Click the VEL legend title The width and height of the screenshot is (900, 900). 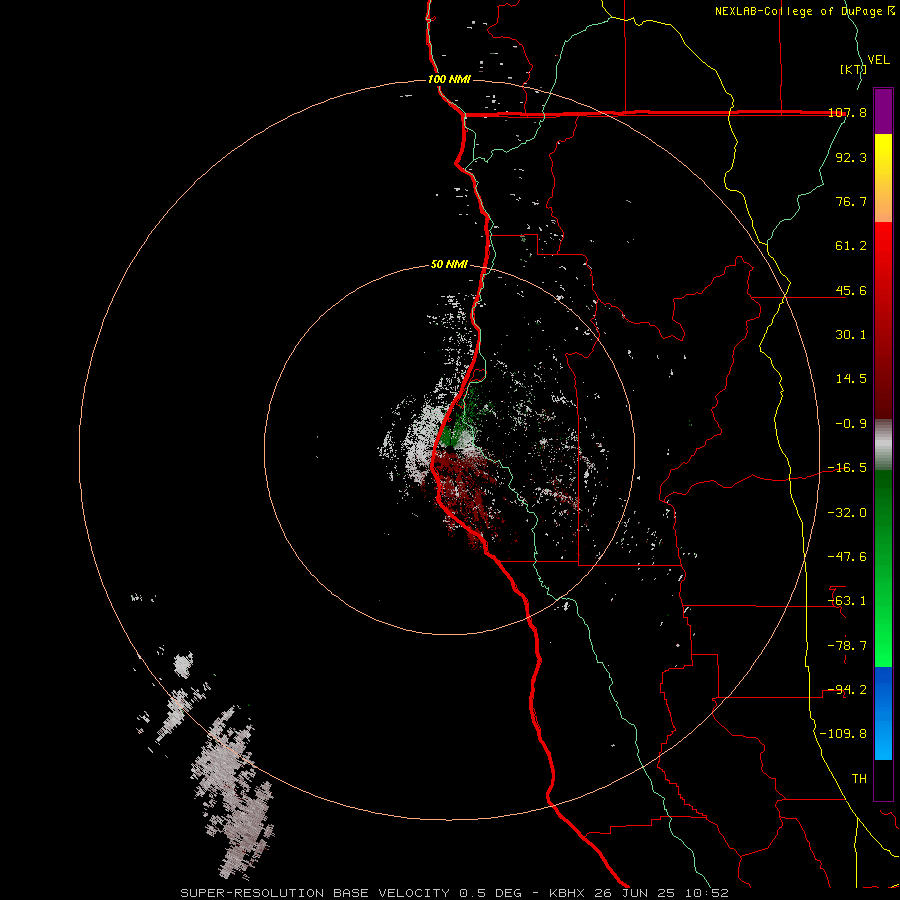879,60
